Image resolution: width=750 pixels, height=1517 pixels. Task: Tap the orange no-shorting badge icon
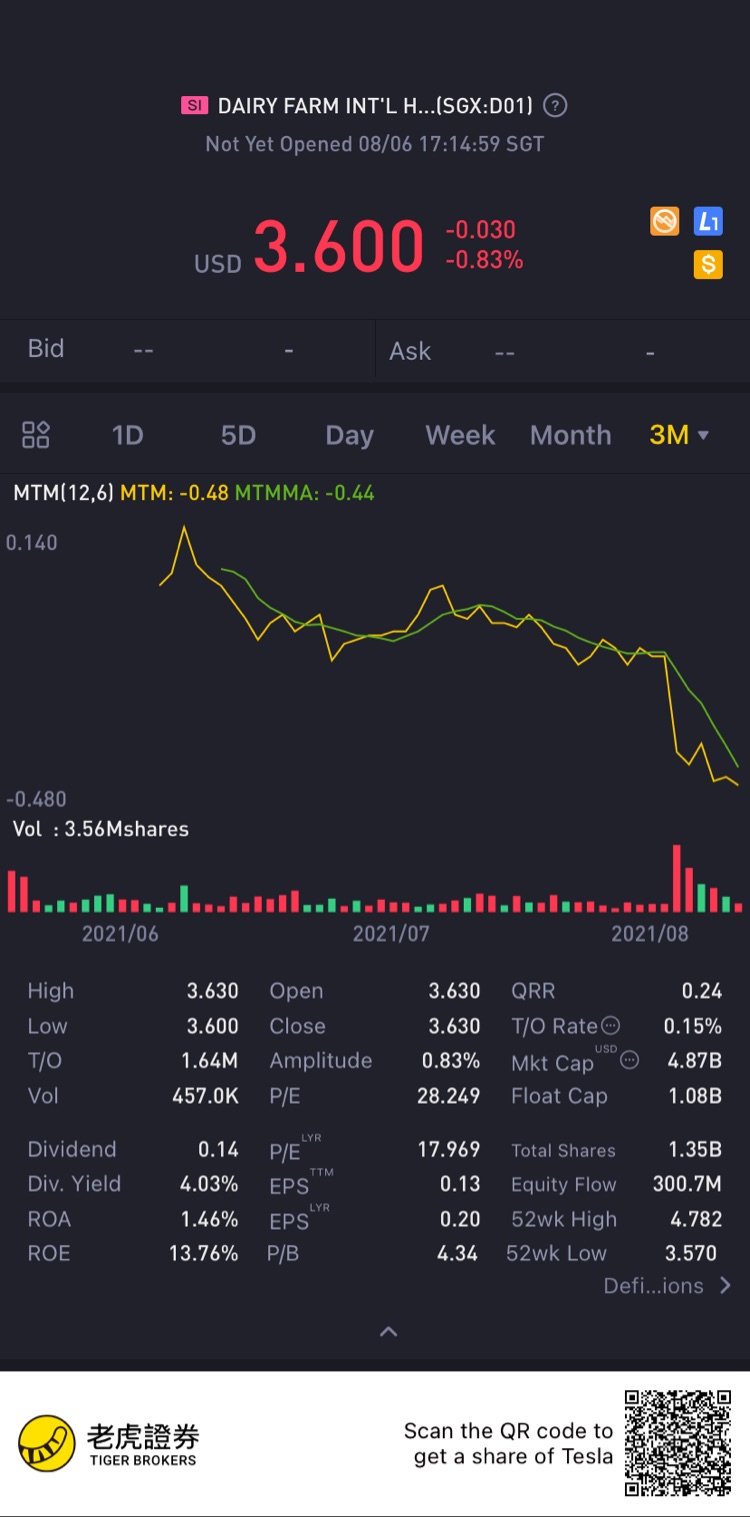665,221
